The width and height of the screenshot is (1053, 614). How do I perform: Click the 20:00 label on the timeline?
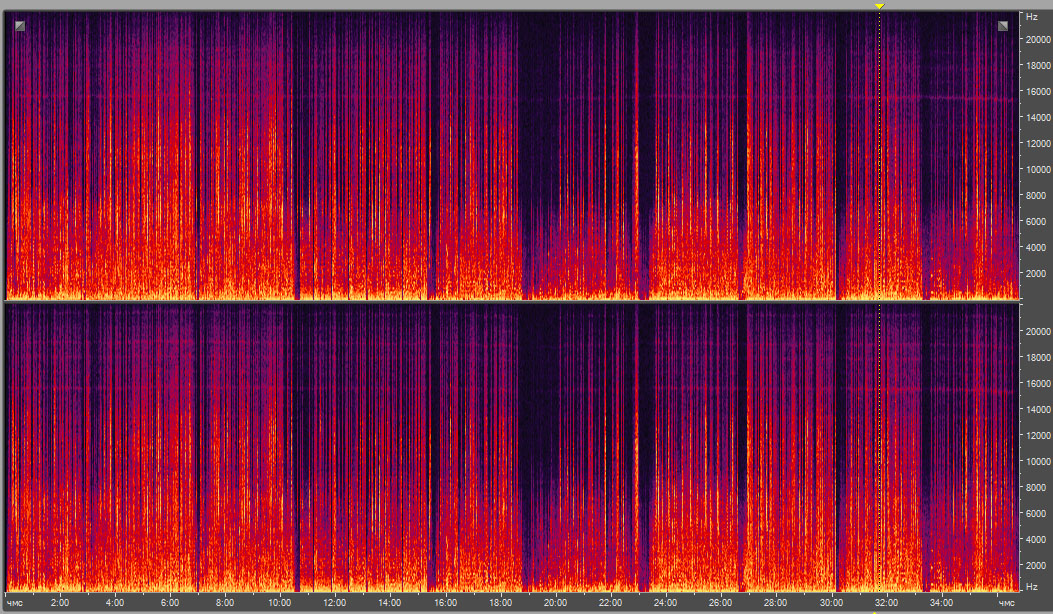554,603
